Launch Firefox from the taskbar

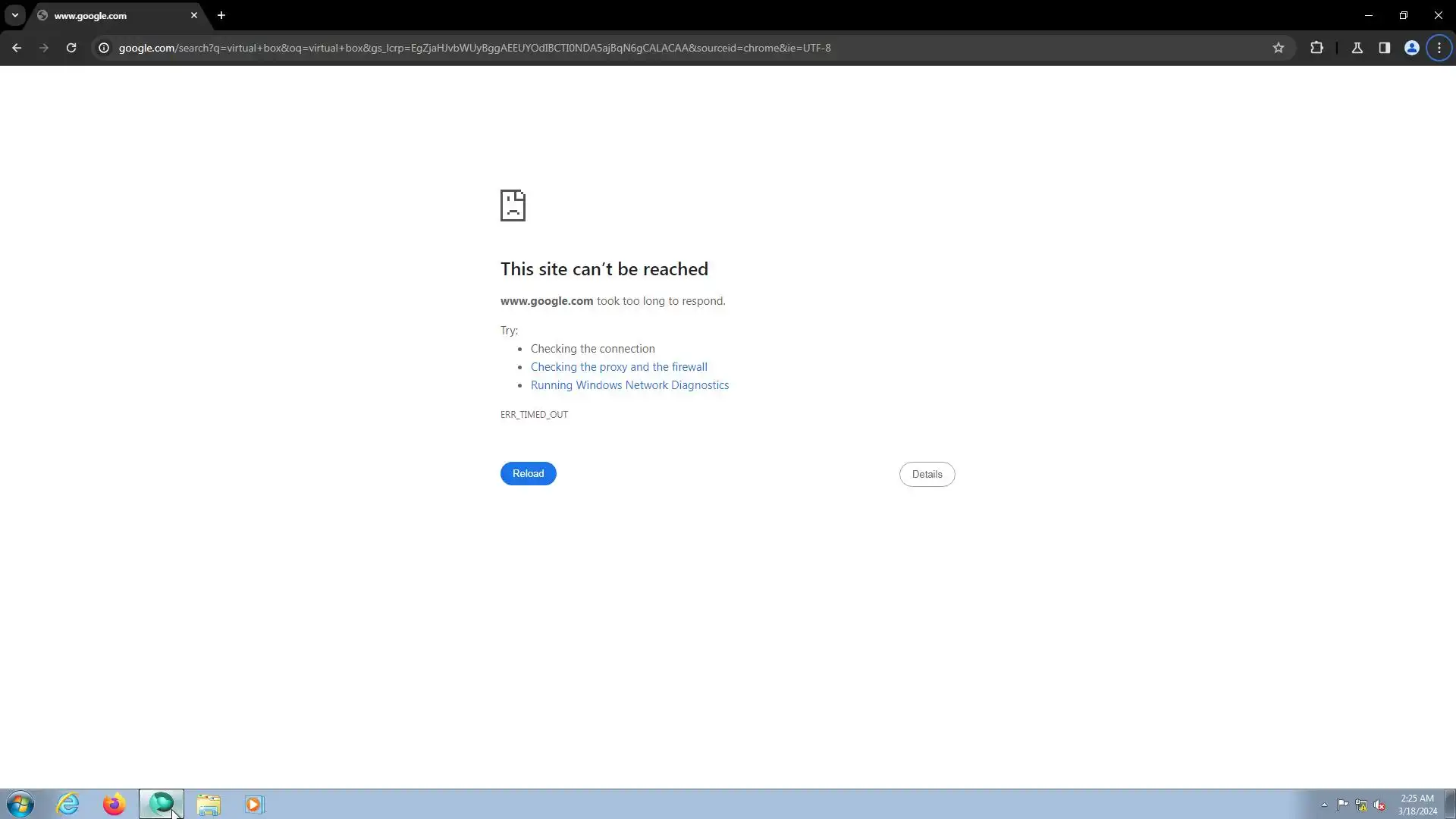click(114, 804)
